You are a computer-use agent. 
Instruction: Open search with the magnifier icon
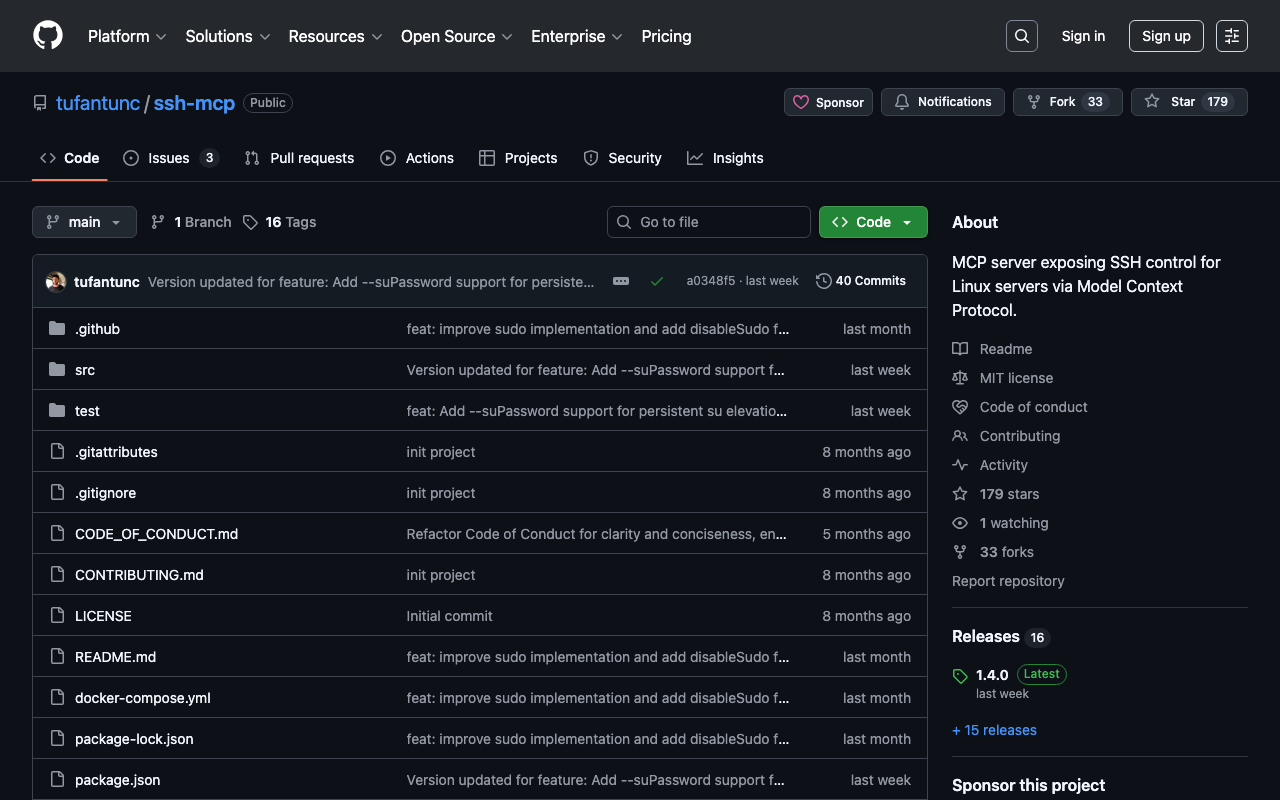[1021, 36]
